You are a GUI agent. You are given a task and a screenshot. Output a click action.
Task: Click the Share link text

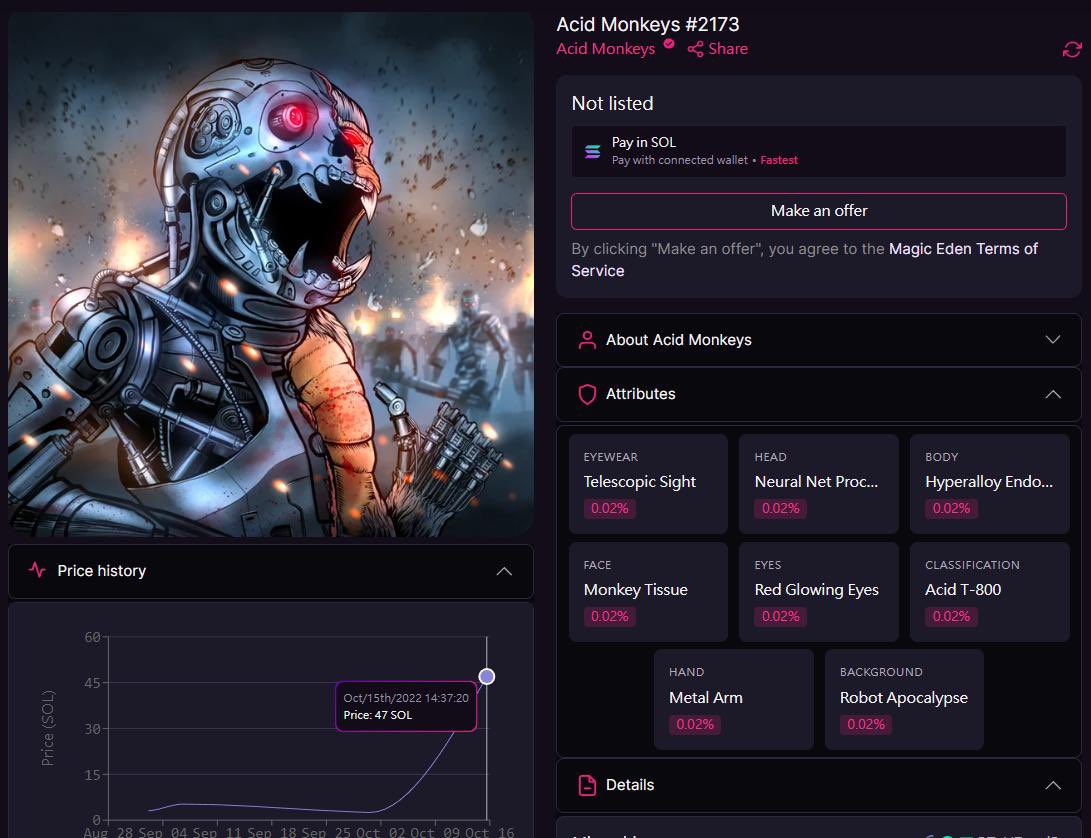coord(728,49)
